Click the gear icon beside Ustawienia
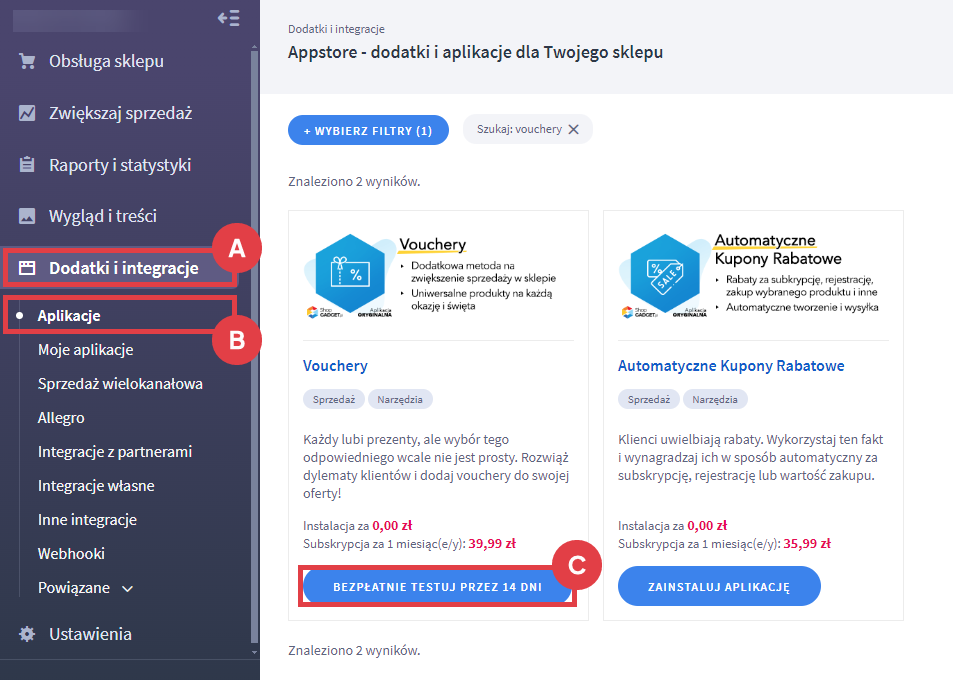The image size is (953, 680). click(x=27, y=634)
